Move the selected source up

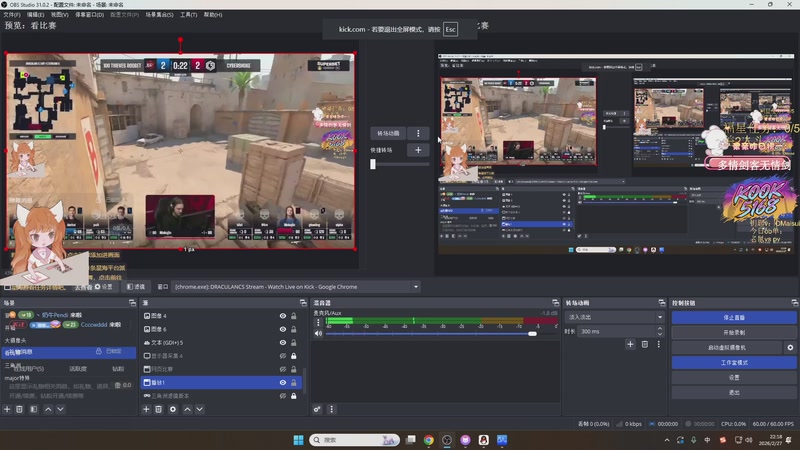point(187,409)
